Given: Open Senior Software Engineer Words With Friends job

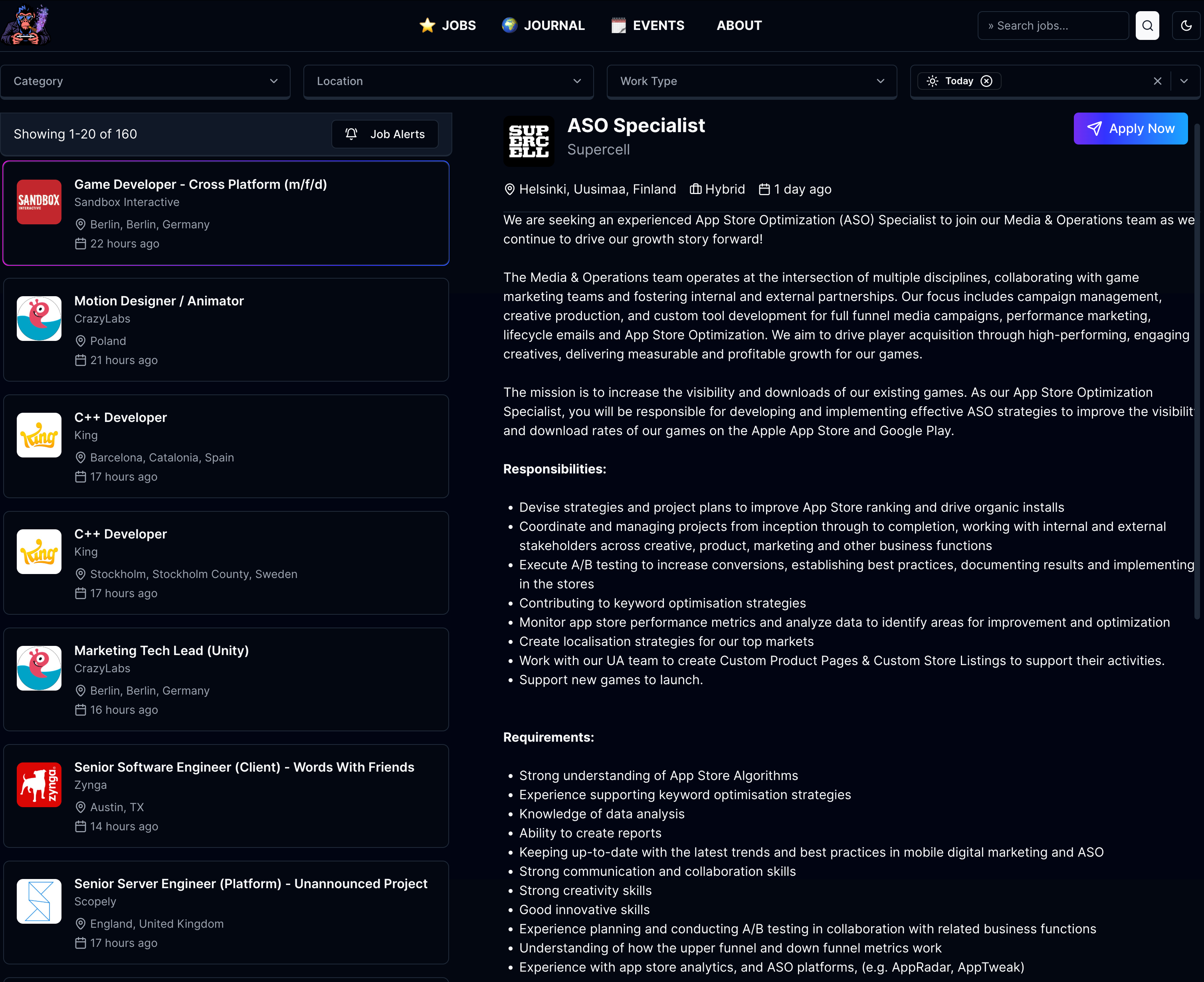Looking at the screenshot, I should click(x=226, y=796).
